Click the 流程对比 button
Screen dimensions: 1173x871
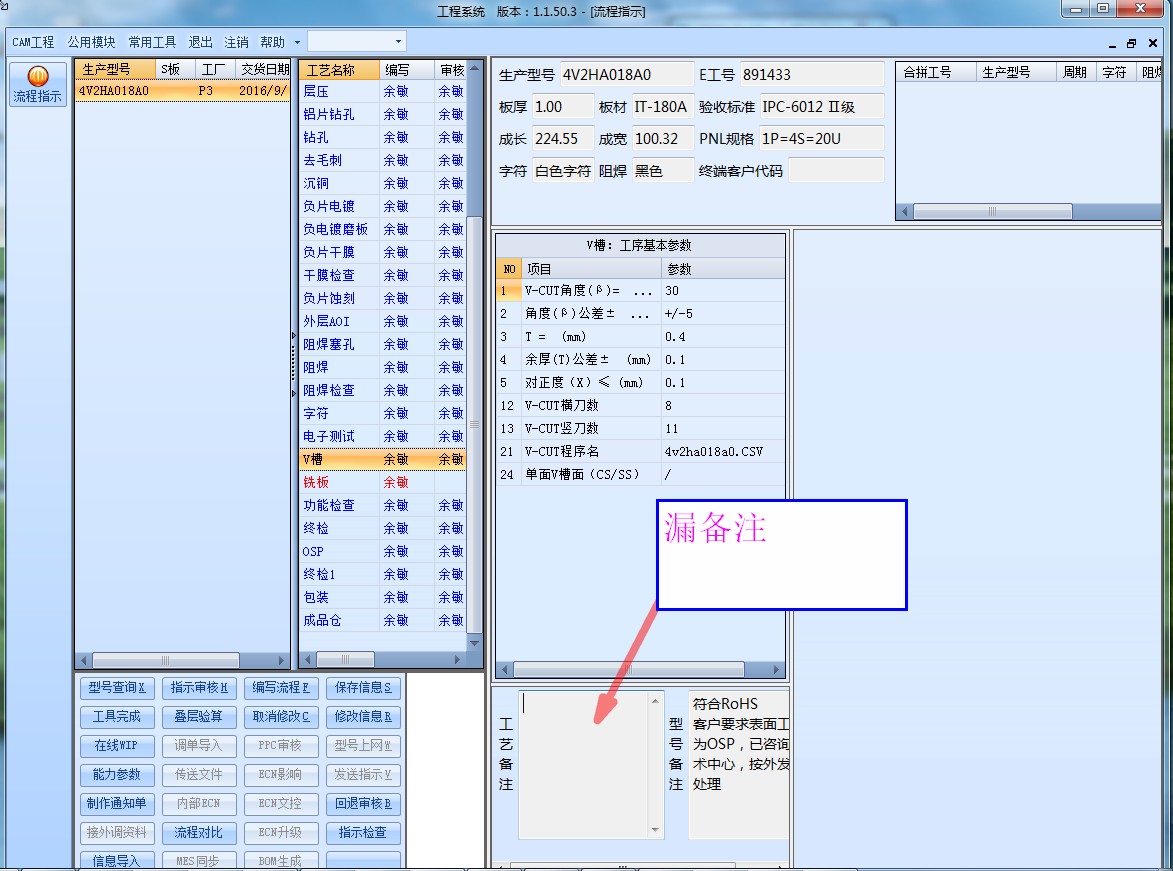tap(199, 833)
